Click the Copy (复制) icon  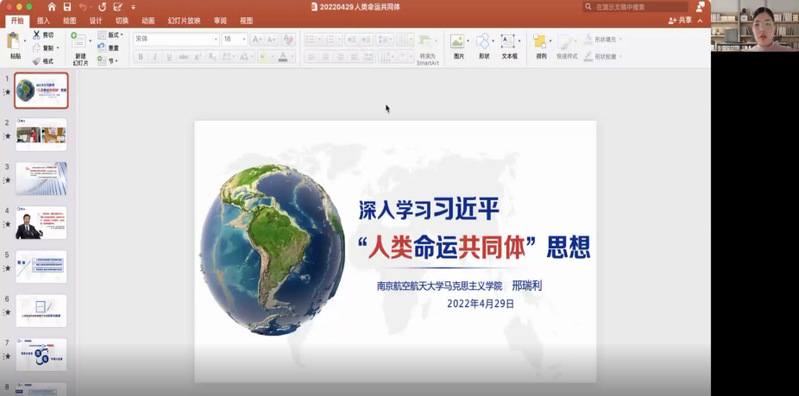36,48
